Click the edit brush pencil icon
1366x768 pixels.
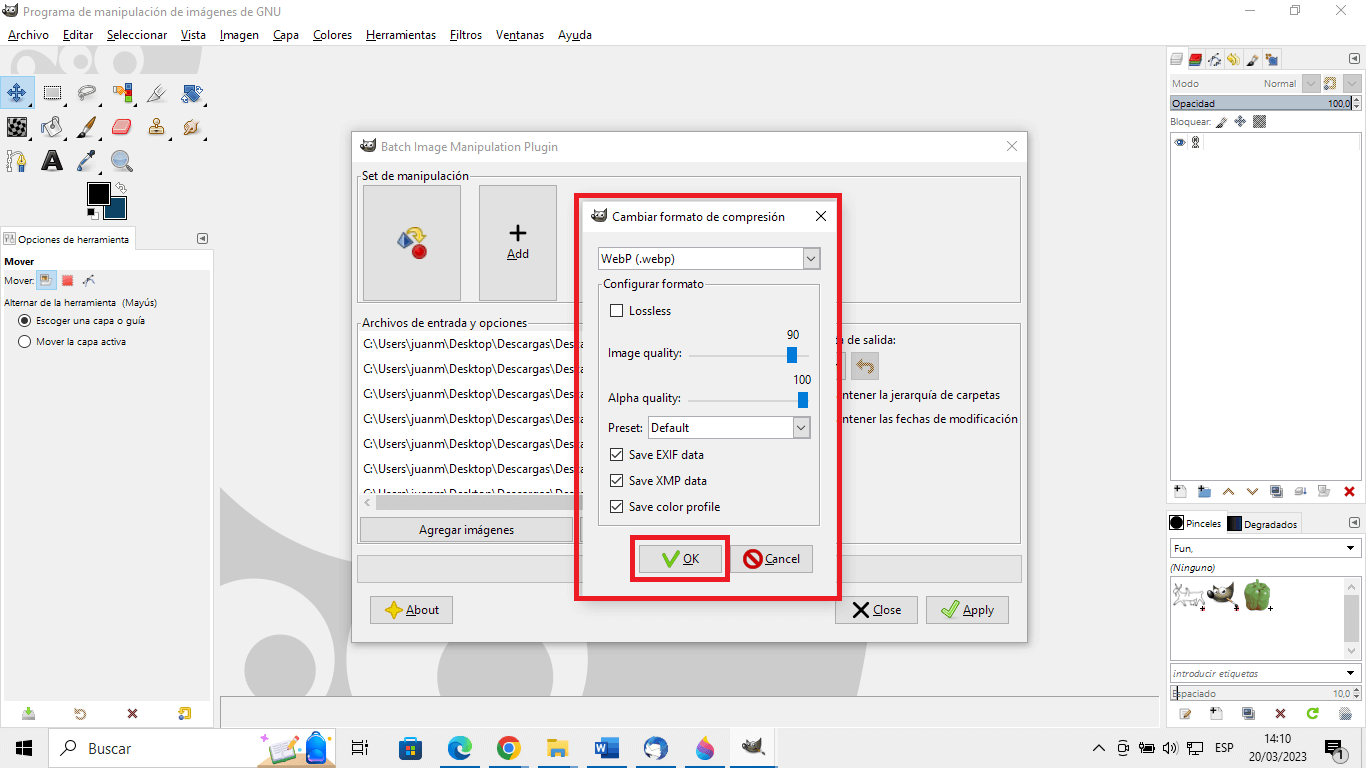(1185, 714)
